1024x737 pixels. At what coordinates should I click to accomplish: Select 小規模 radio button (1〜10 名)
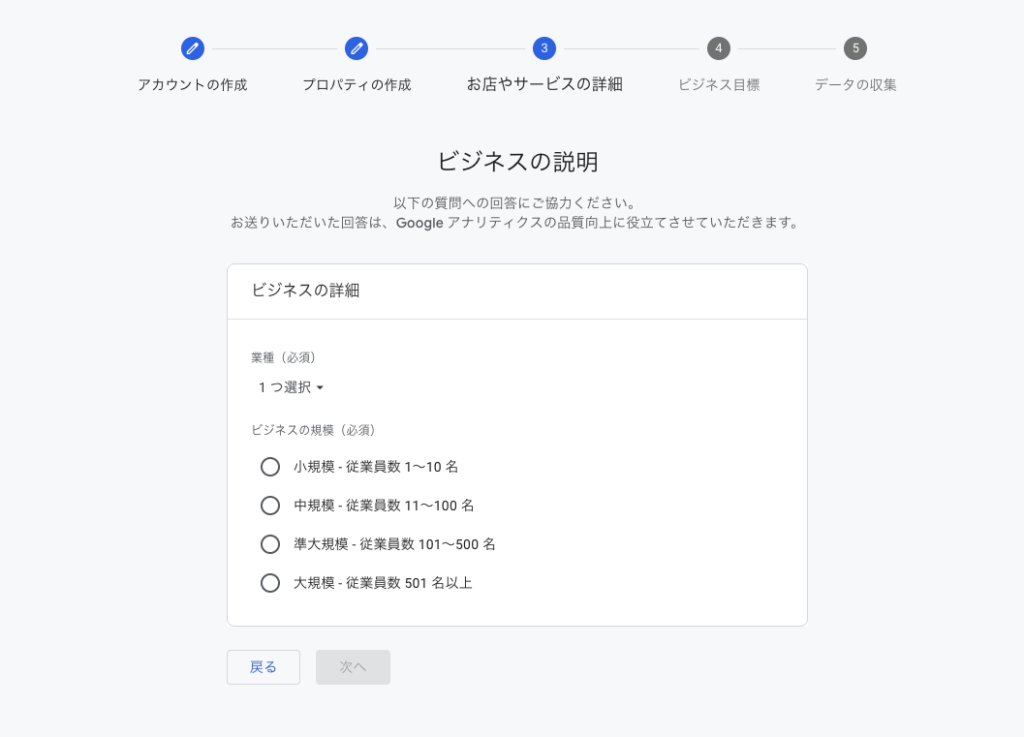[270, 467]
